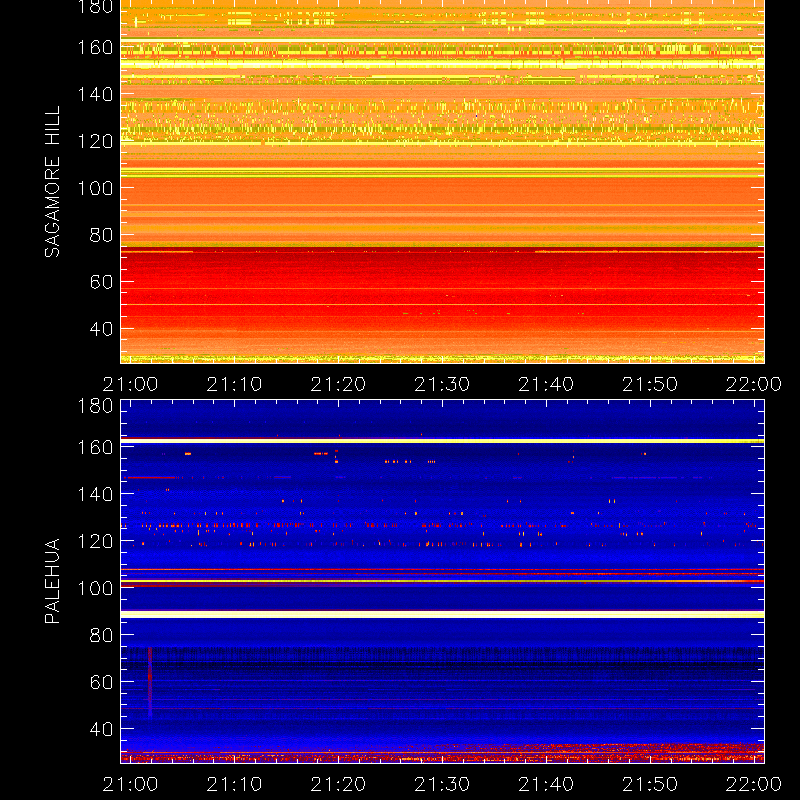
Task: Choose the 60 frequency label on Palehua axis
Action: click(101, 682)
